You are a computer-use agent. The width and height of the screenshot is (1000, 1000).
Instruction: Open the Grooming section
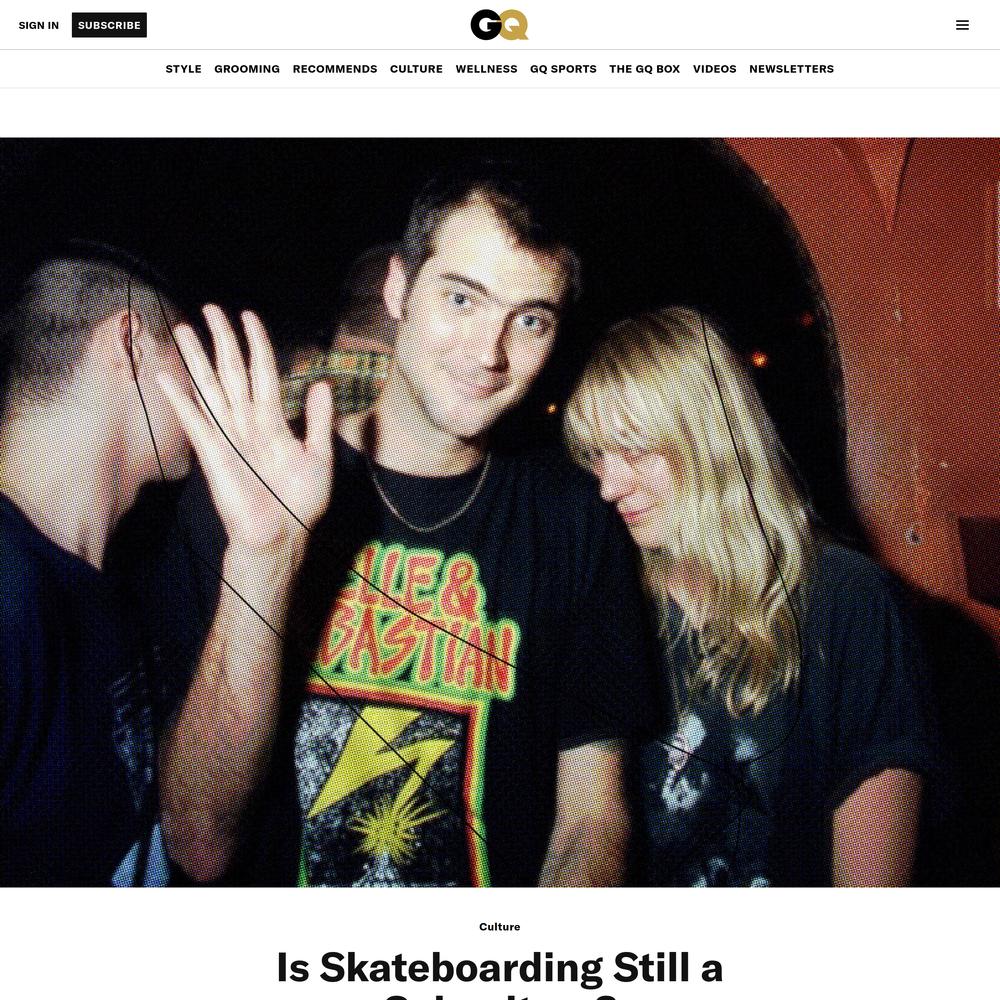tap(247, 69)
